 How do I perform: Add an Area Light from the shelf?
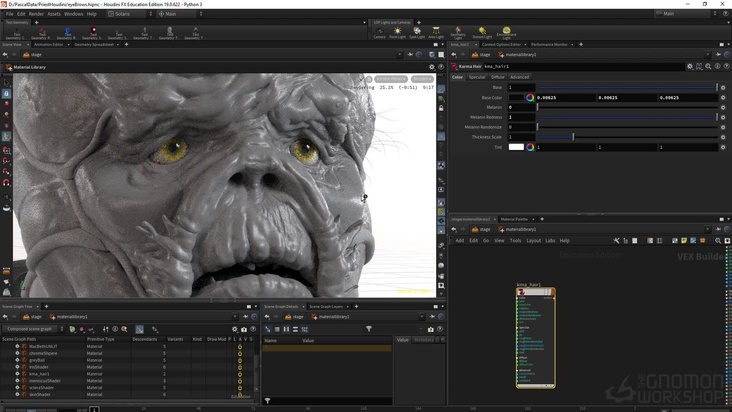click(436, 33)
